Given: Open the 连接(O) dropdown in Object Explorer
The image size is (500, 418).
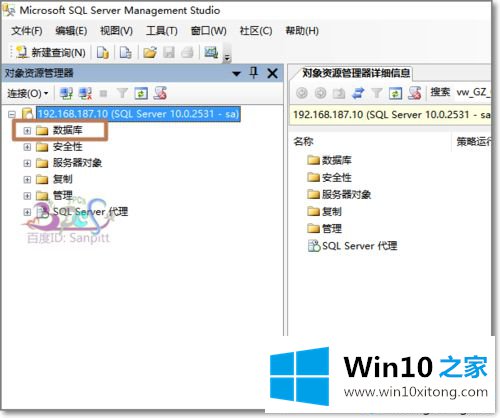Looking at the screenshot, I should click(28, 94).
